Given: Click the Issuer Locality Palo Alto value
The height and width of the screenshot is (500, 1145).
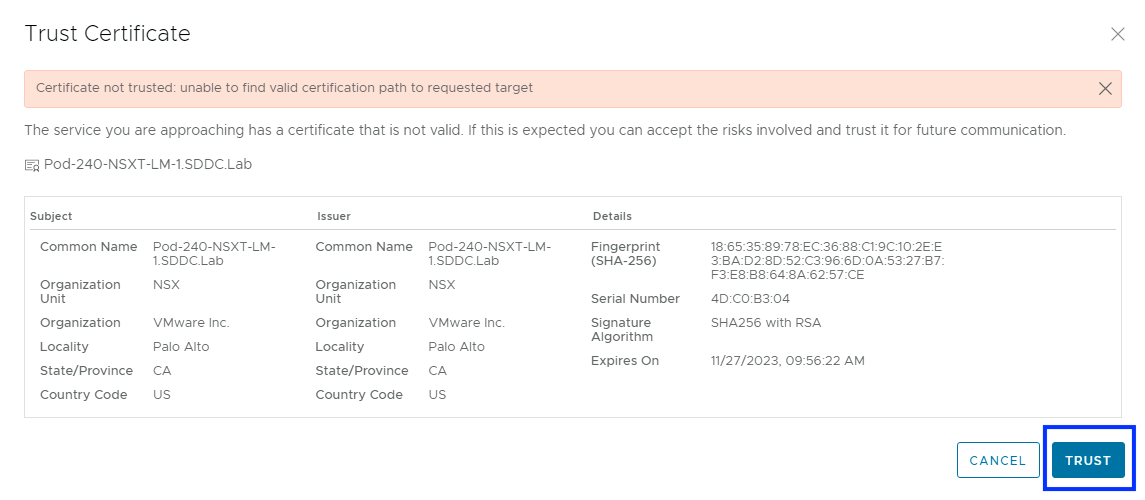Looking at the screenshot, I should pos(456,347).
